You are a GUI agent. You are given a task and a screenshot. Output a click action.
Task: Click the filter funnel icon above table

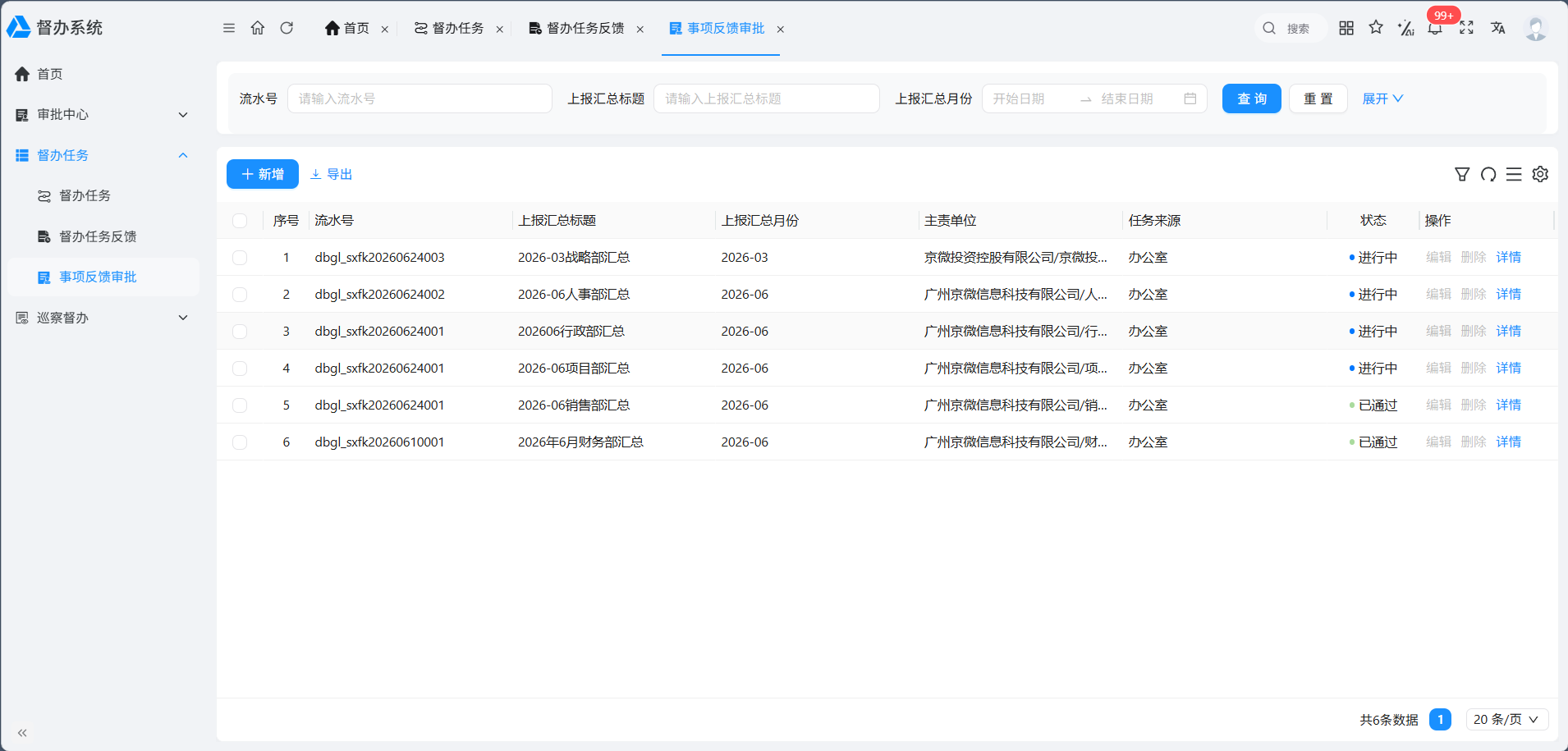coord(1462,174)
